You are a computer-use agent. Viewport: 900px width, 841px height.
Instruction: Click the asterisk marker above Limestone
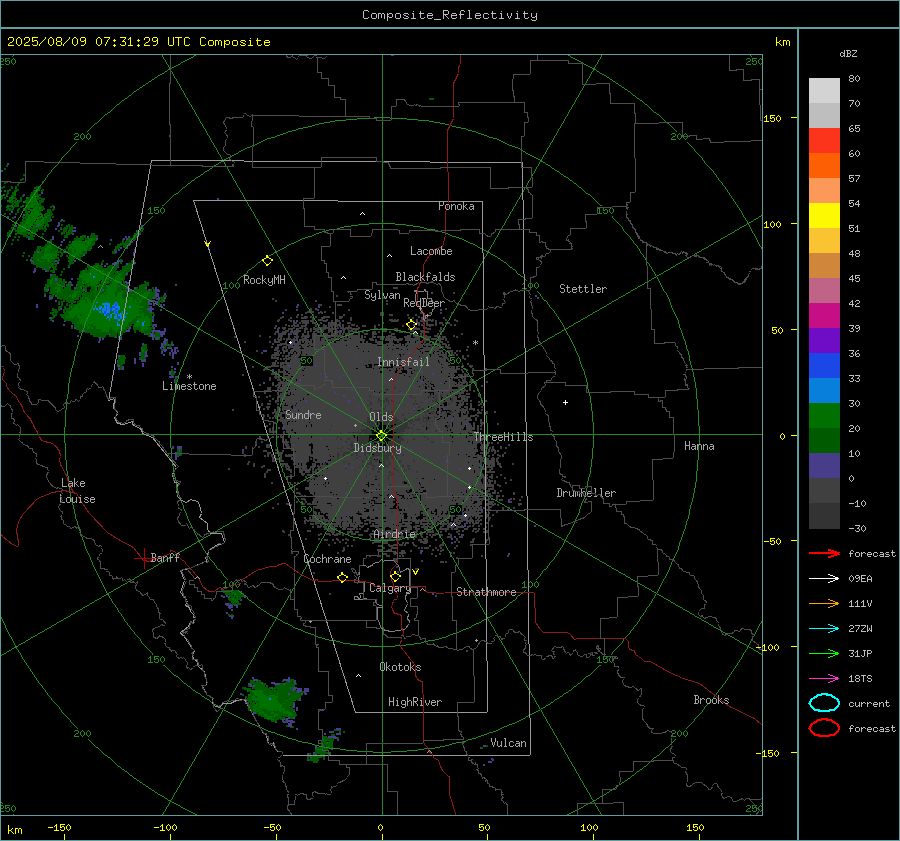(189, 377)
